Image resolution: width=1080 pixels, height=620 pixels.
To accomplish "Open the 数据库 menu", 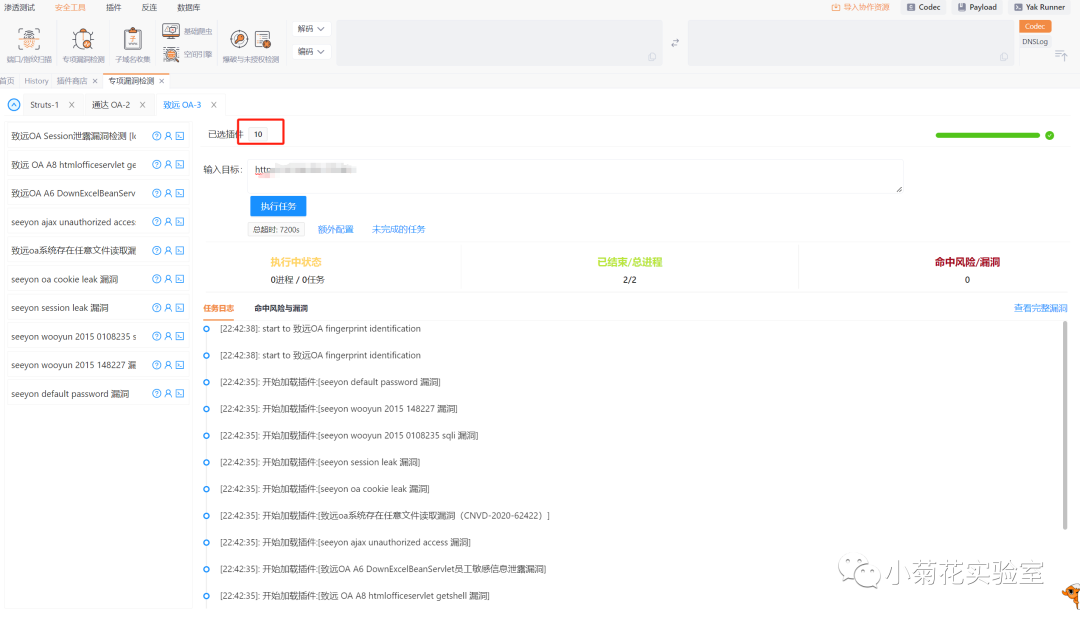I will pos(189,8).
